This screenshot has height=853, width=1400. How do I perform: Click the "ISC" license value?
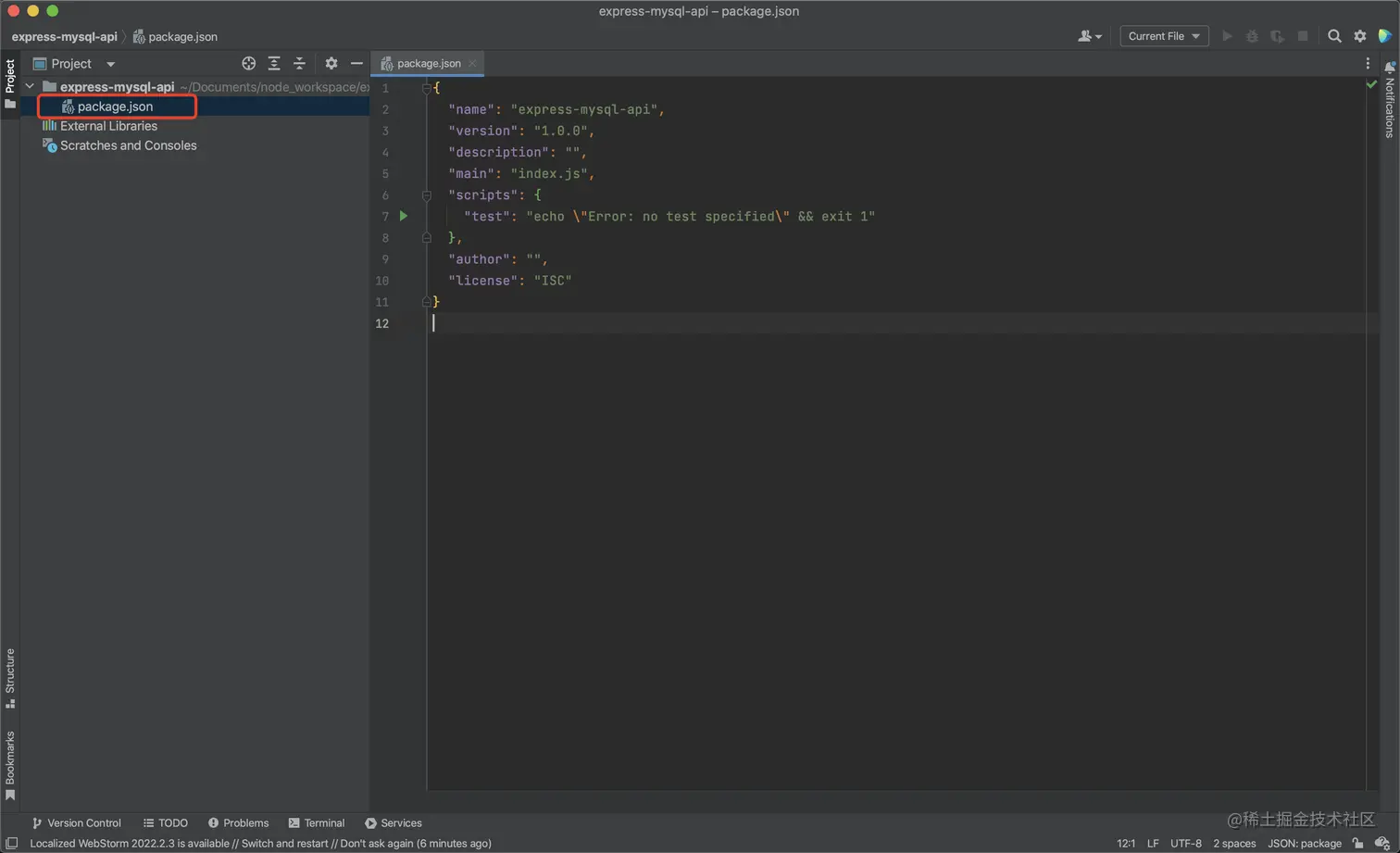(553, 280)
